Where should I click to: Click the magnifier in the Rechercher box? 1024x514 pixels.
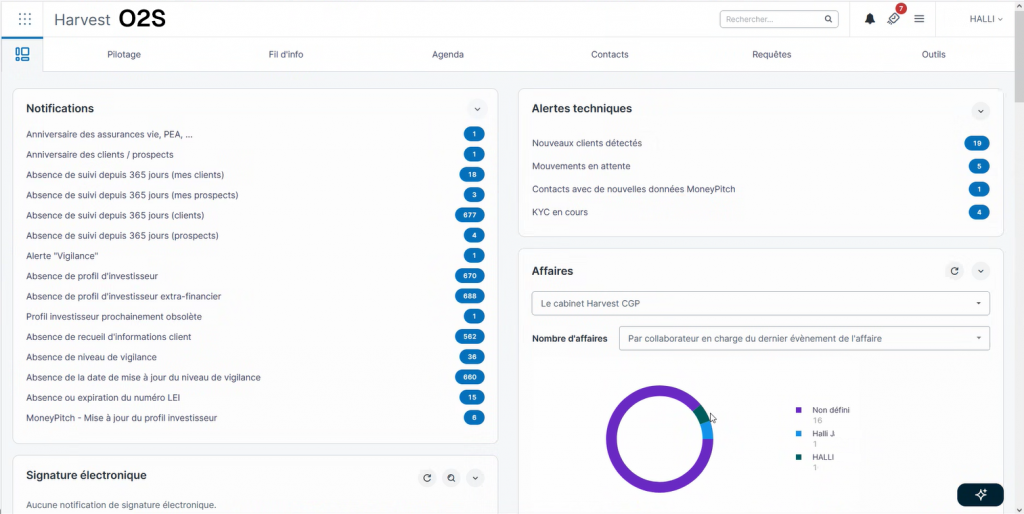829,19
